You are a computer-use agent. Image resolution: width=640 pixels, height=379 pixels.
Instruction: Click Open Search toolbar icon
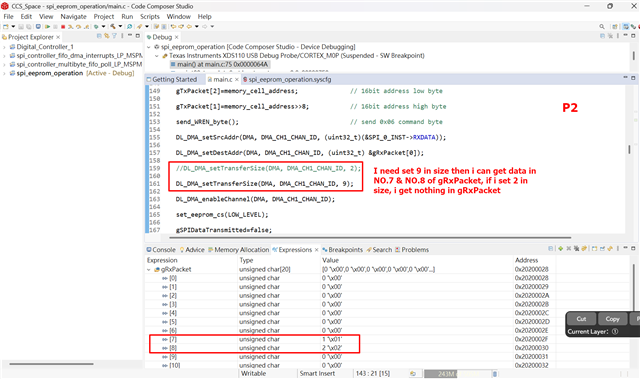(129, 27)
